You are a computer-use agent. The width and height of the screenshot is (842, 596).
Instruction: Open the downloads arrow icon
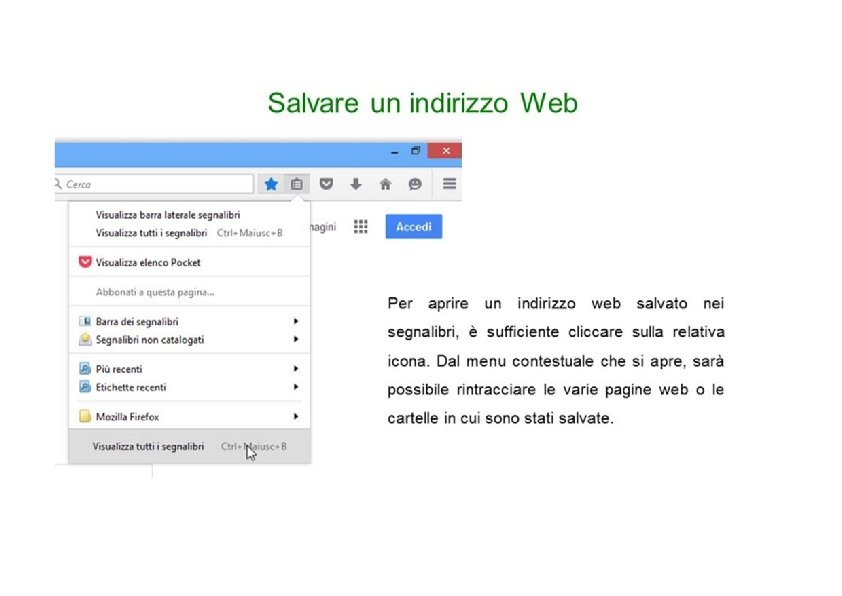click(355, 184)
